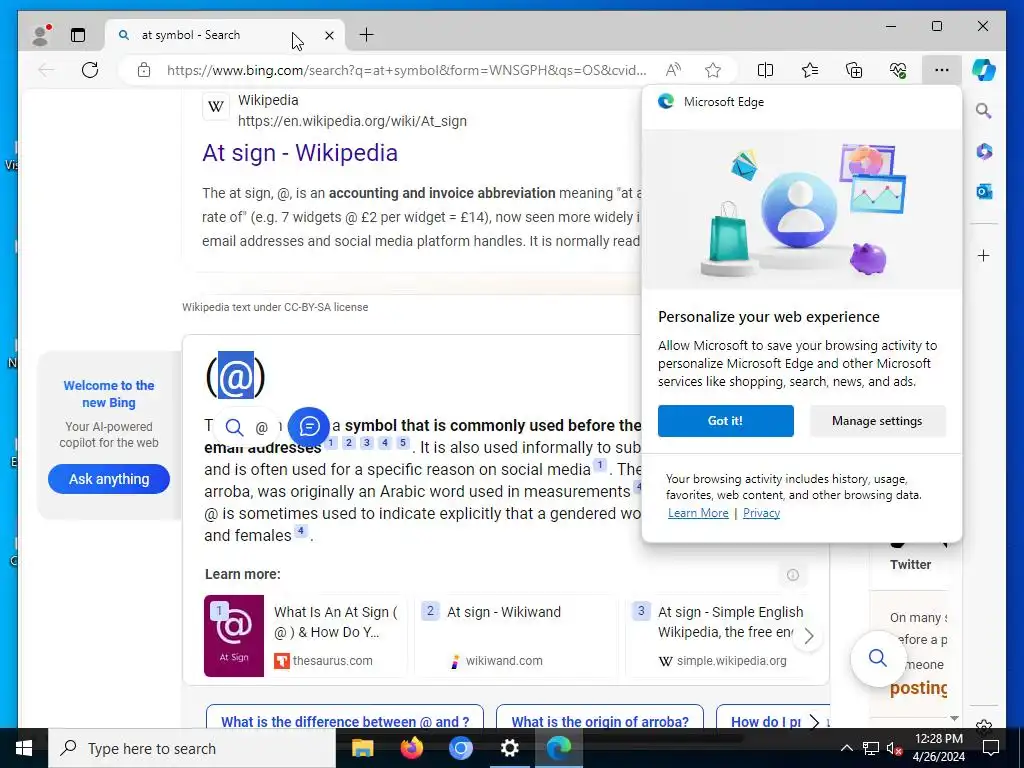1024x768 pixels.
Task: Select 'What is the origin of arroba?' suggestion
Action: coord(600,721)
